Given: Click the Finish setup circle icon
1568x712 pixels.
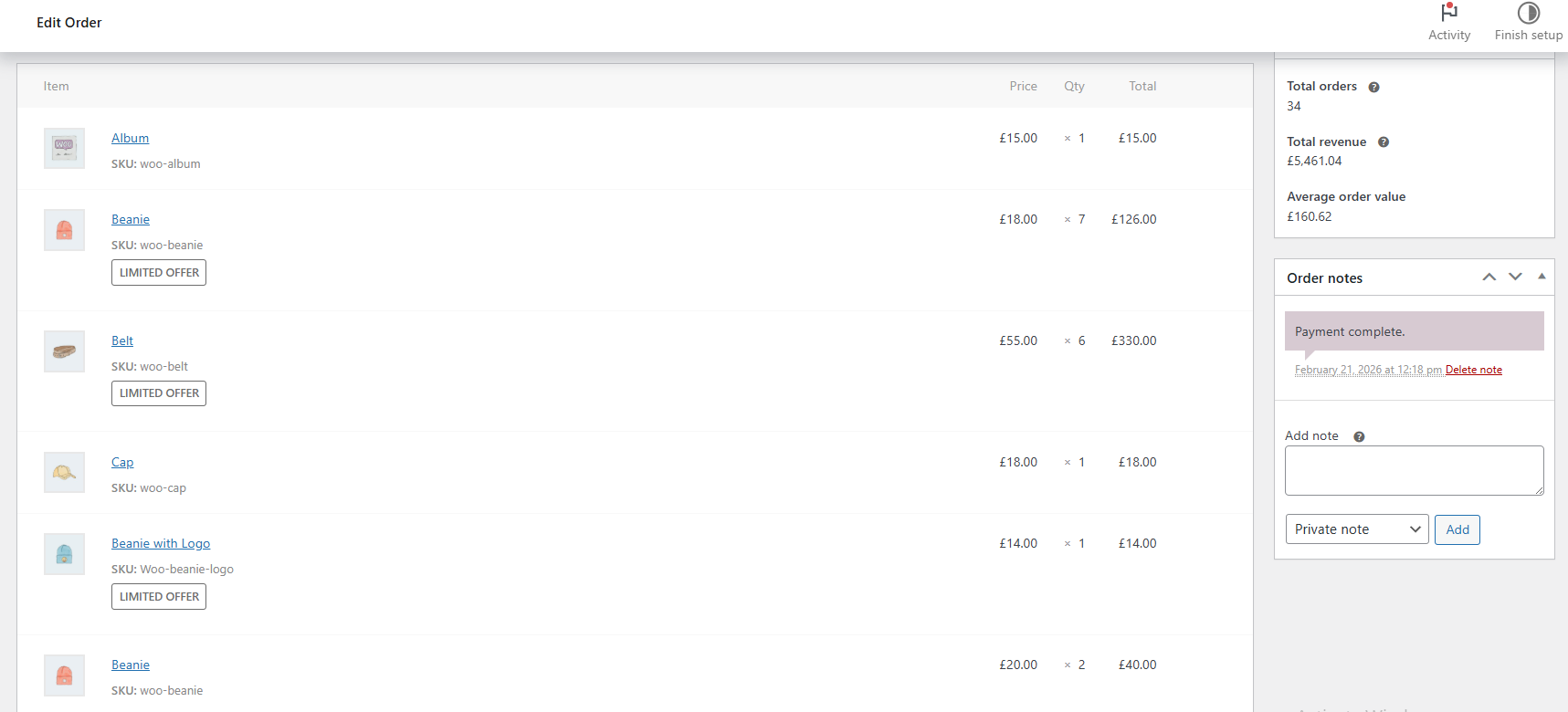Looking at the screenshot, I should pos(1528,13).
